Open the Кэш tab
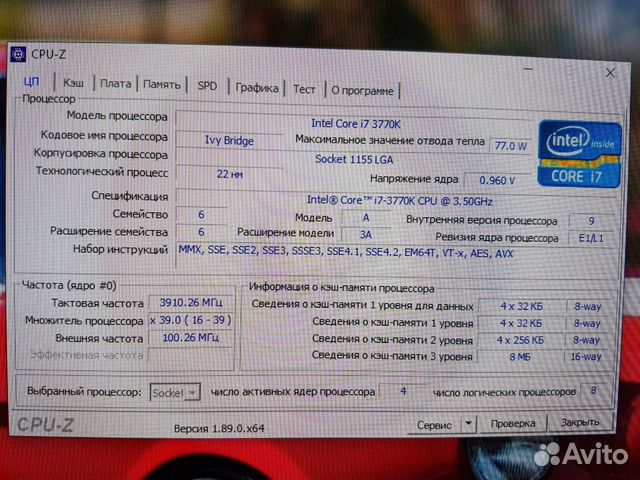 pyautogui.click(x=73, y=83)
